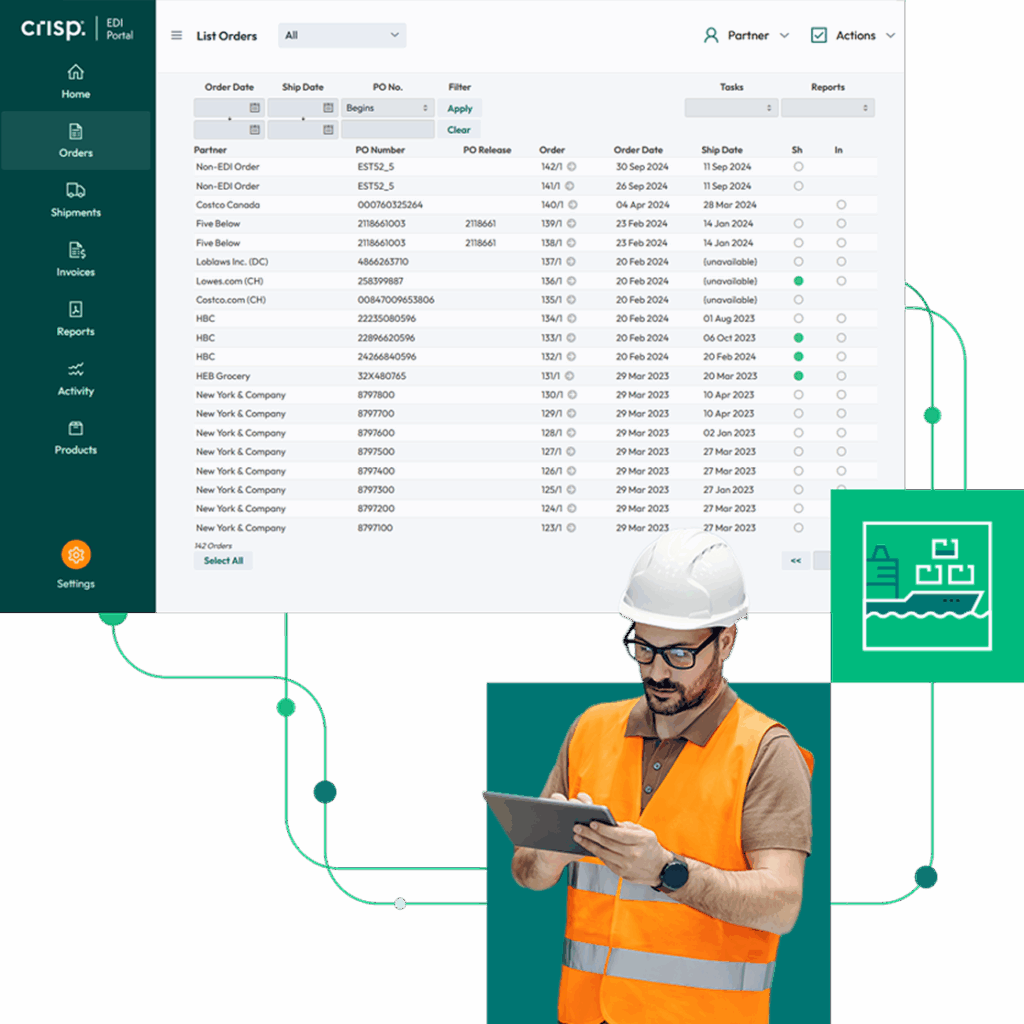Open the Actions menu
Image resolution: width=1024 pixels, height=1024 pixels.
click(x=851, y=33)
